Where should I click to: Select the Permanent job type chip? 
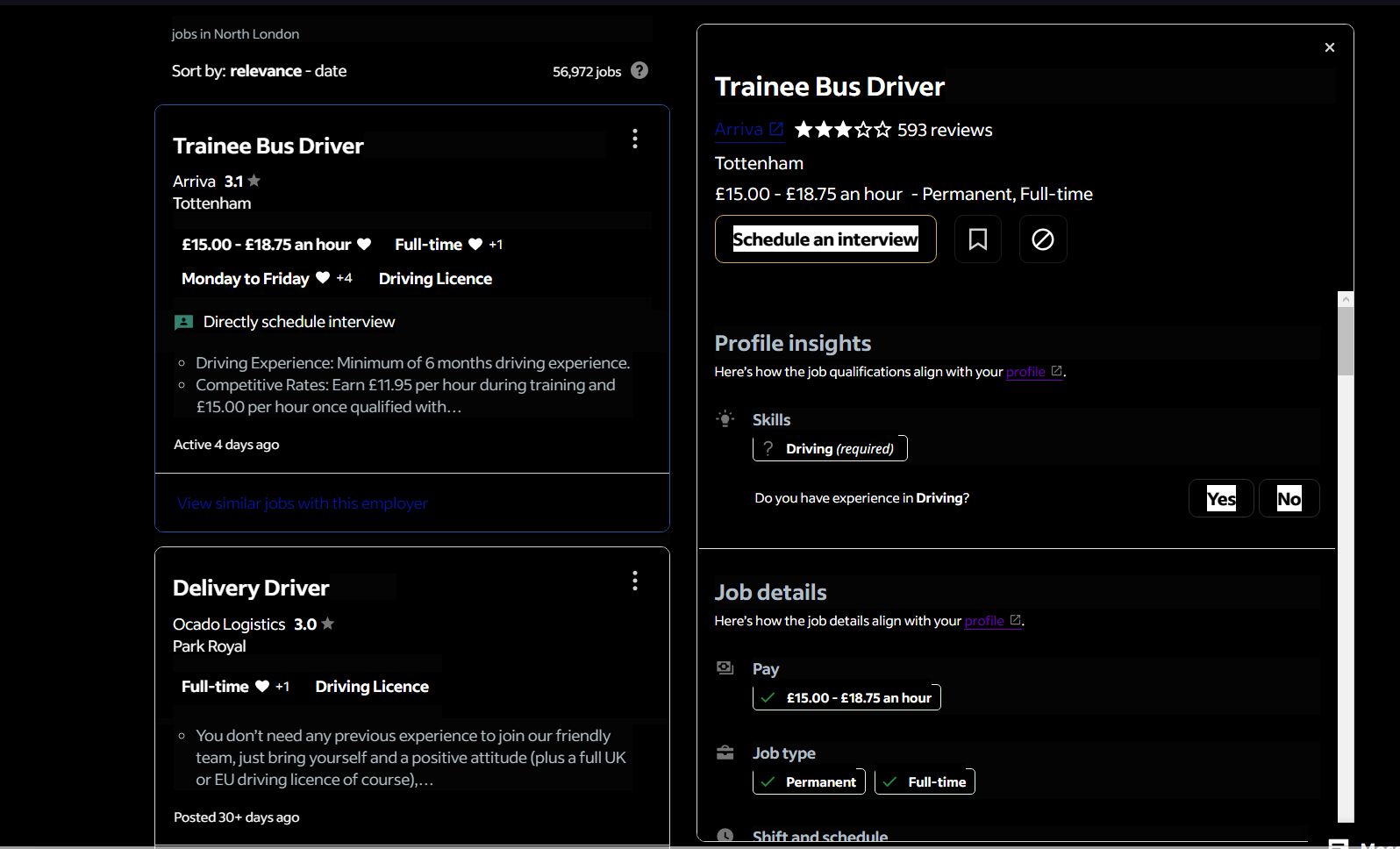point(809,781)
